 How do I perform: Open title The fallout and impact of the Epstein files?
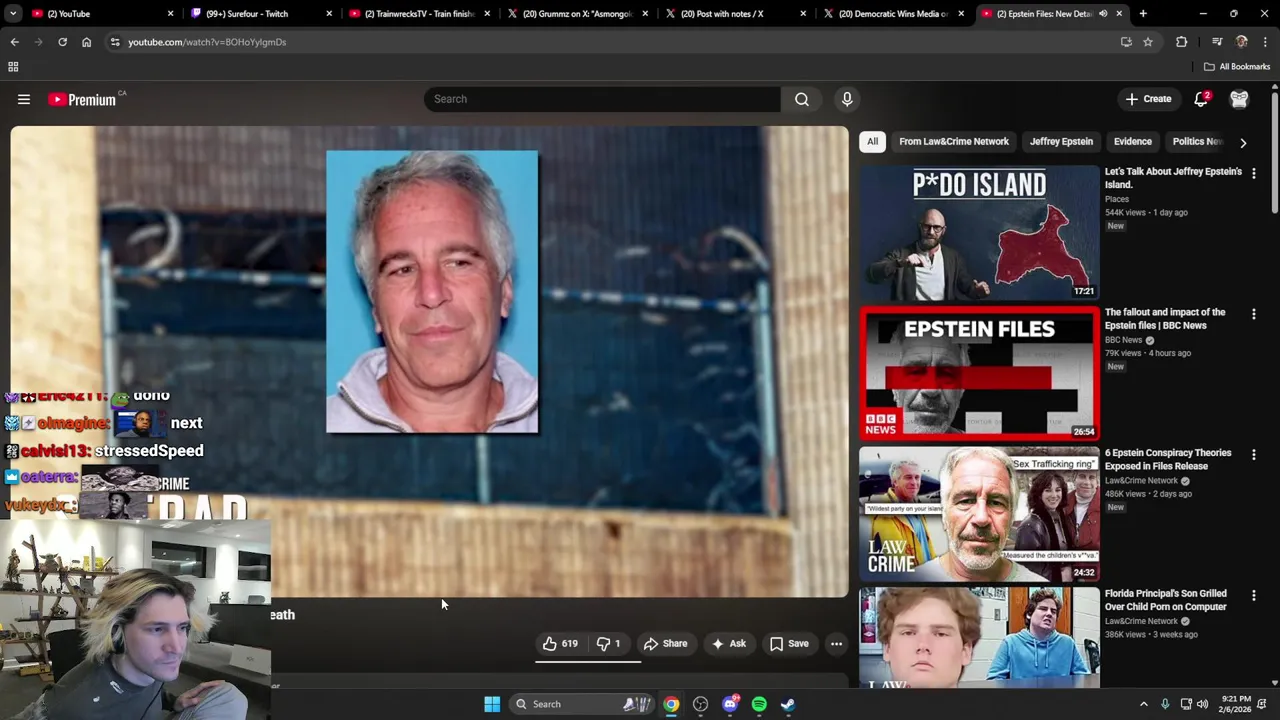click(x=1165, y=319)
